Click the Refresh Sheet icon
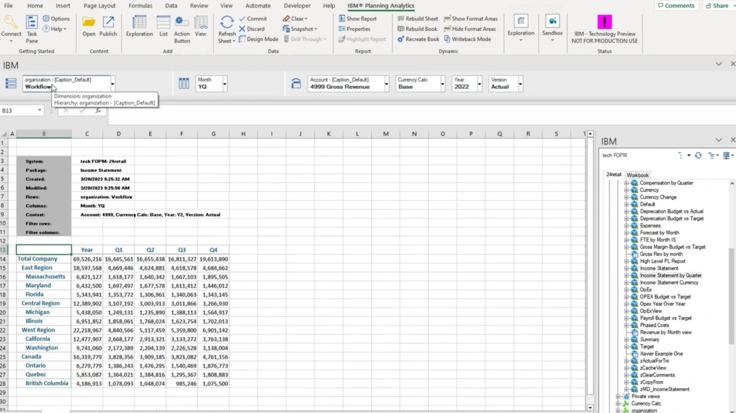 [227, 28]
